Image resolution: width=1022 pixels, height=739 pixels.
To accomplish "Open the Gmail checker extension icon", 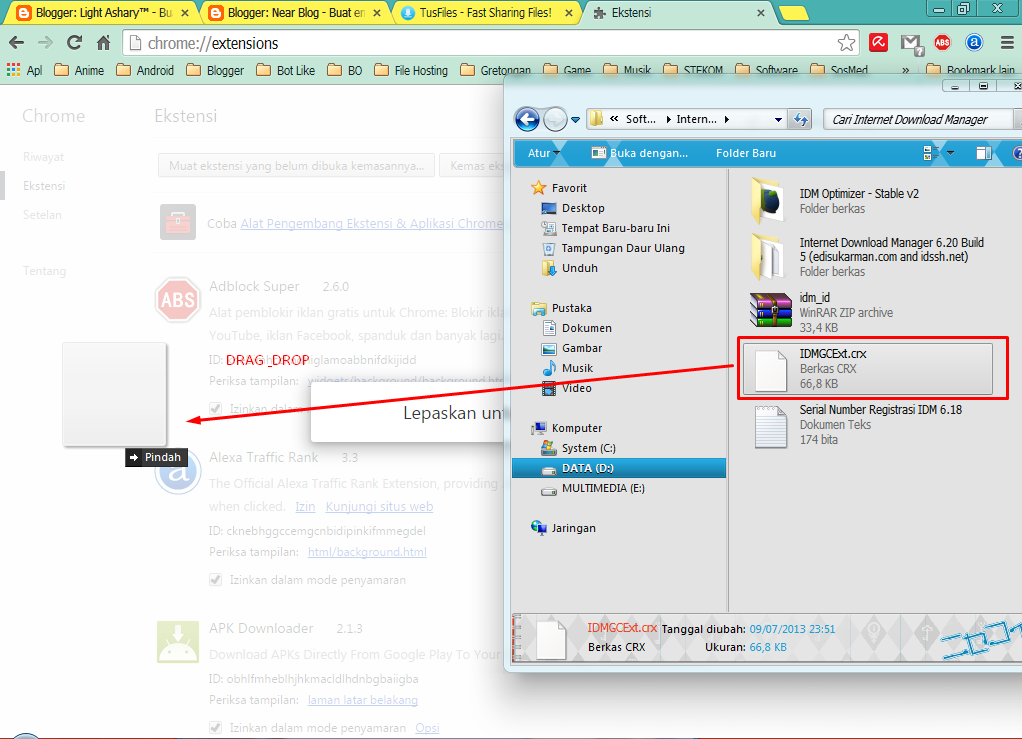I will tap(911, 44).
